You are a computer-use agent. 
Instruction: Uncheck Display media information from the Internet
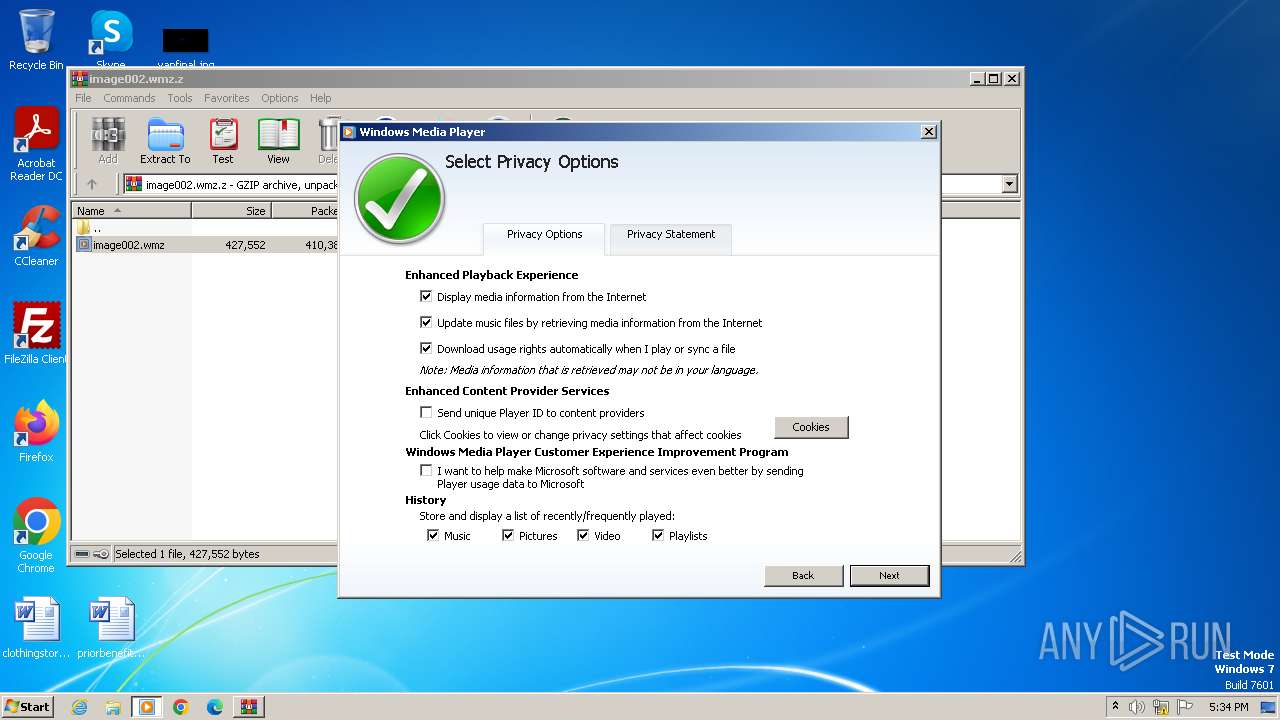pos(426,297)
